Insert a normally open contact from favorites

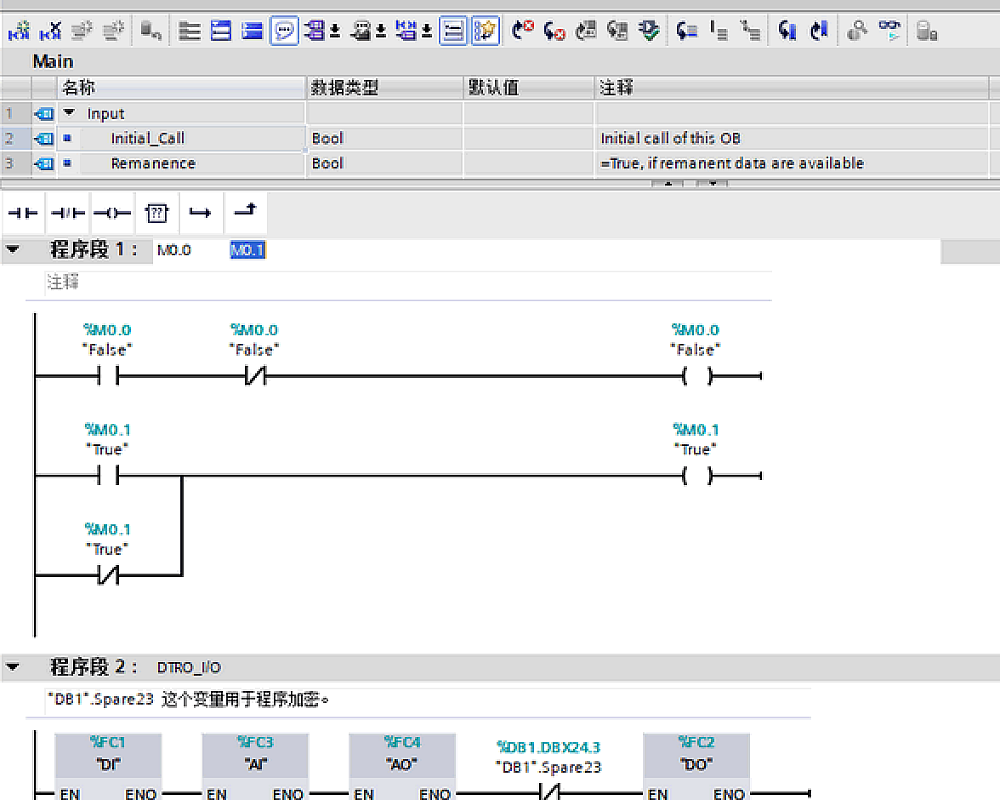22,213
